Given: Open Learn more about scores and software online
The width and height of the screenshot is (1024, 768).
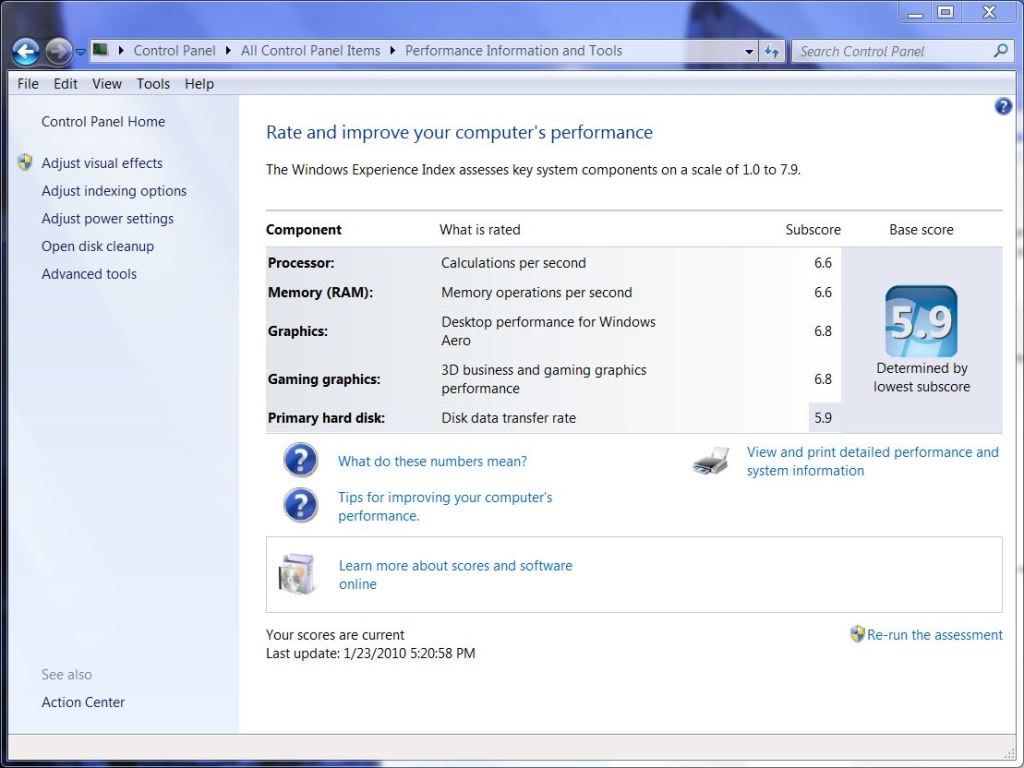Looking at the screenshot, I should (x=455, y=575).
